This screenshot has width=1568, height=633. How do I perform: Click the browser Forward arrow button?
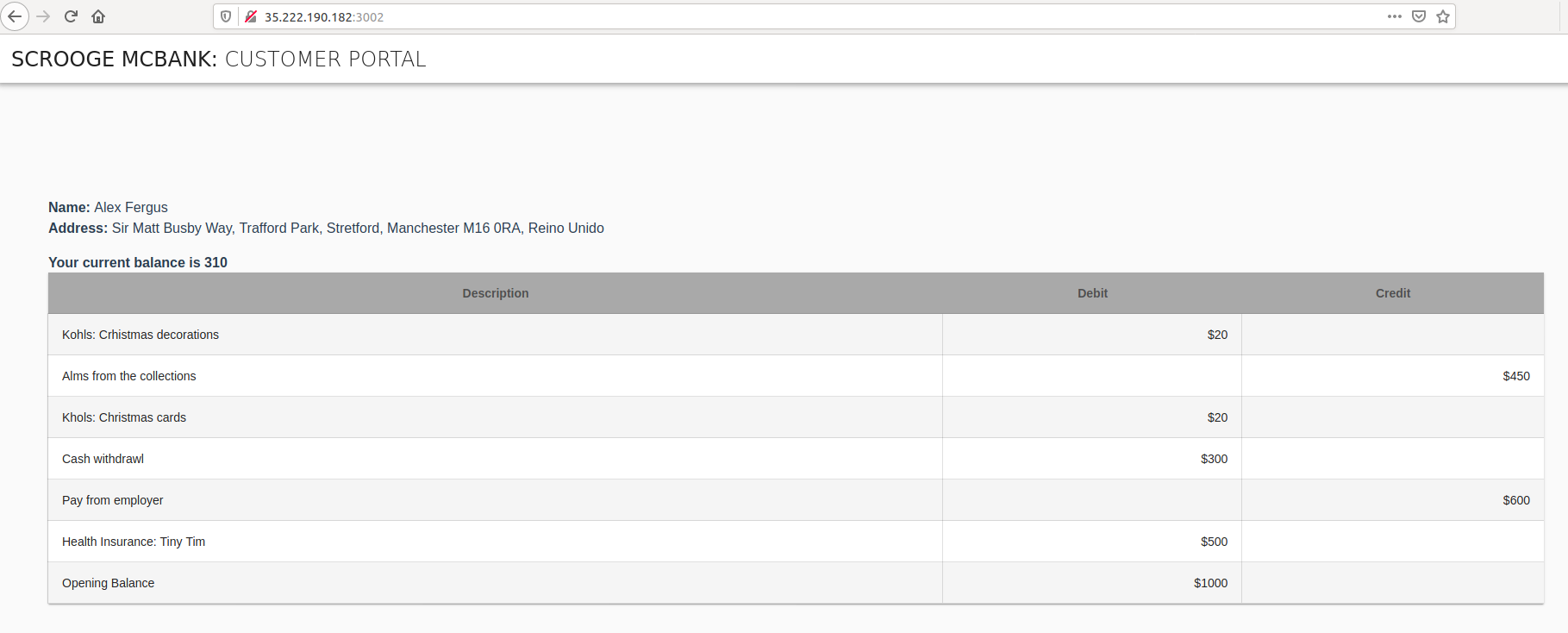click(43, 16)
